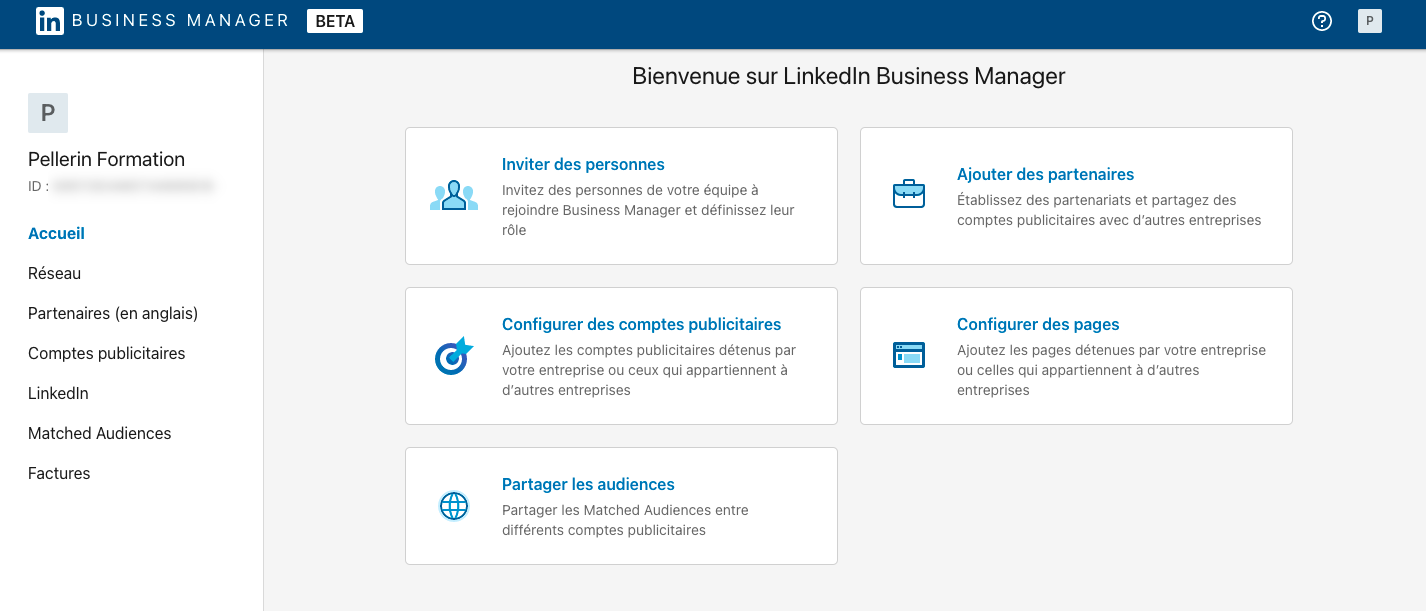
Task: Click the Pellerin Formation avatar in sidebar
Action: (48, 113)
